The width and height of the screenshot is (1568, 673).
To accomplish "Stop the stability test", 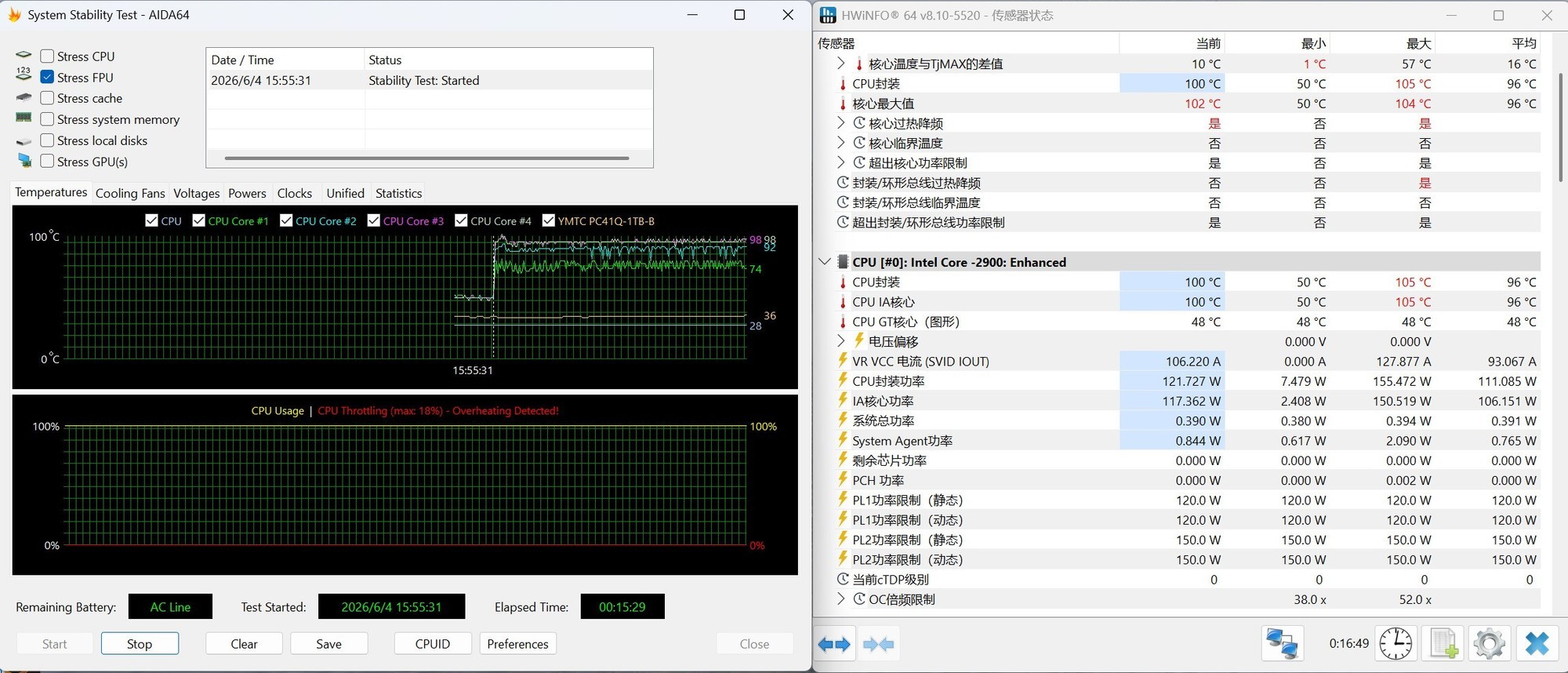I will point(140,644).
